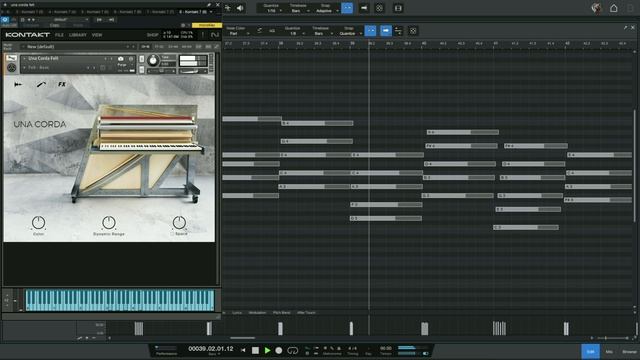This screenshot has width=640, height=360.
Task: Click the user profile avatar
Action: point(596,8)
